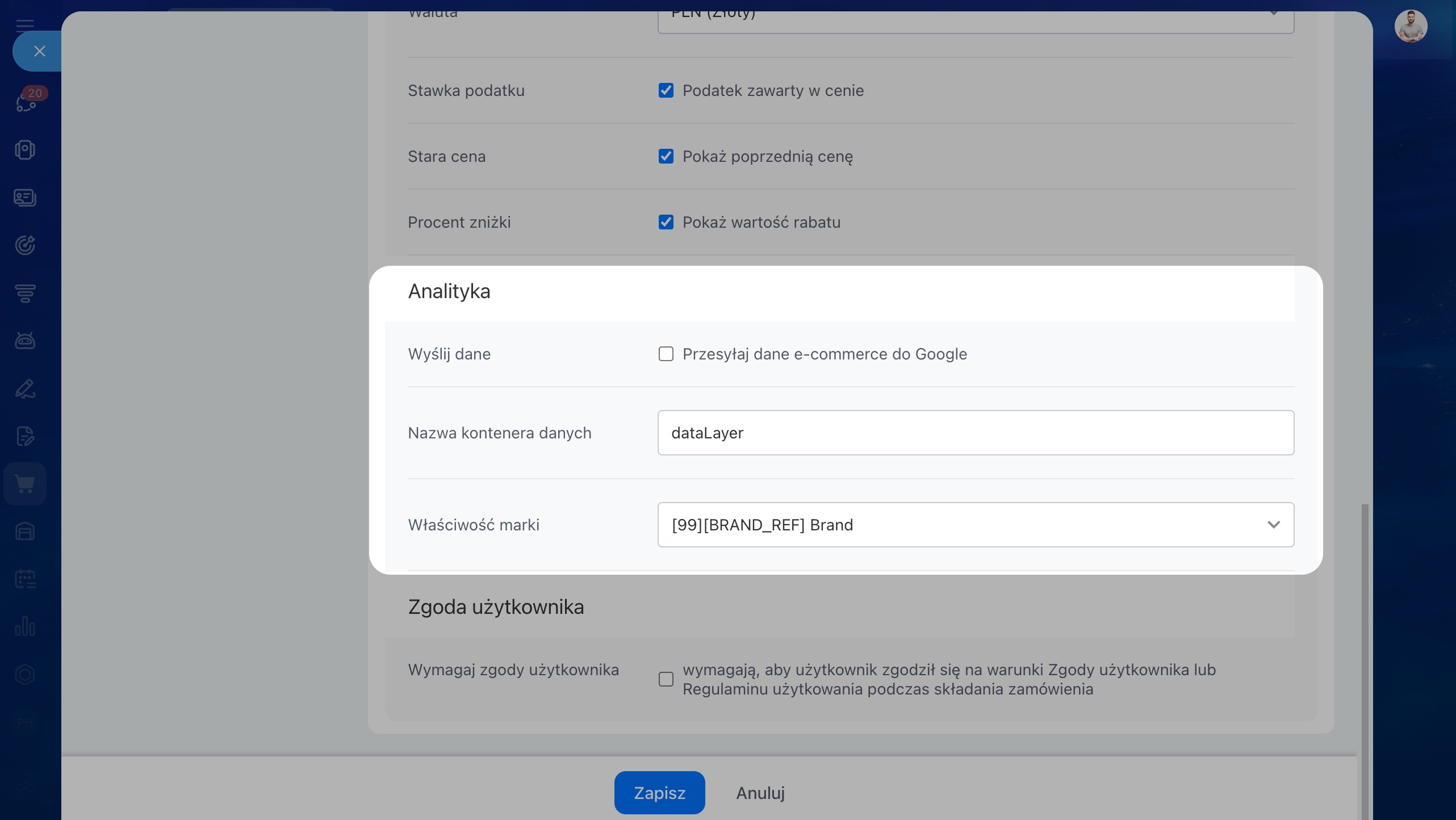Click the Anuluj link

click(760, 793)
